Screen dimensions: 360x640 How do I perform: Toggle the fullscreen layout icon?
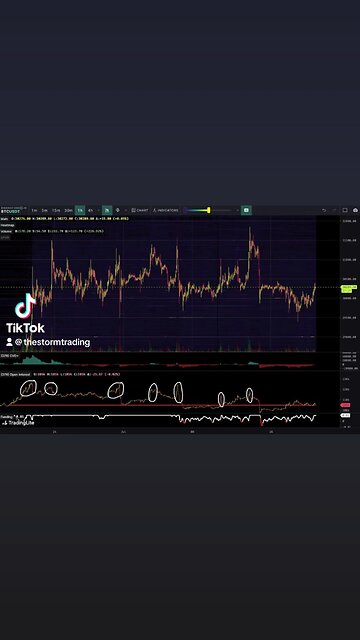click(345, 210)
